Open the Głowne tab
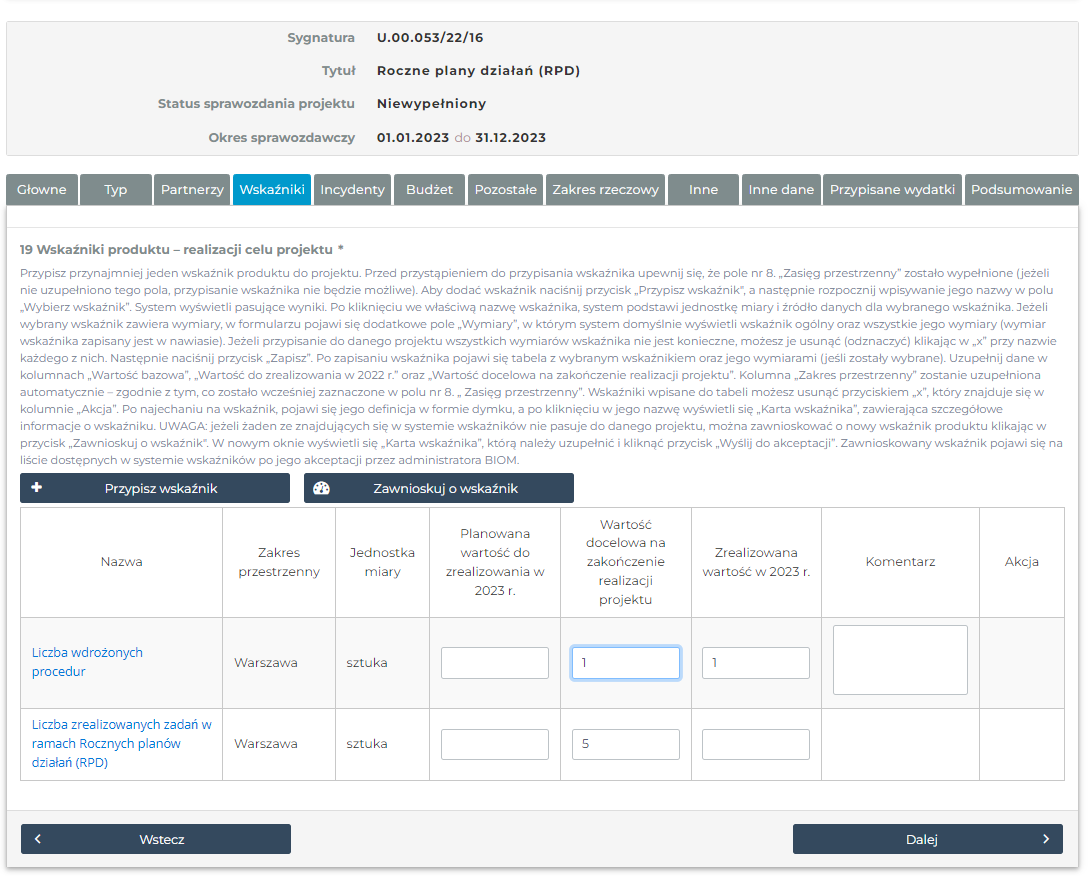Image resolution: width=1091 pixels, height=886 pixels. coord(42,189)
